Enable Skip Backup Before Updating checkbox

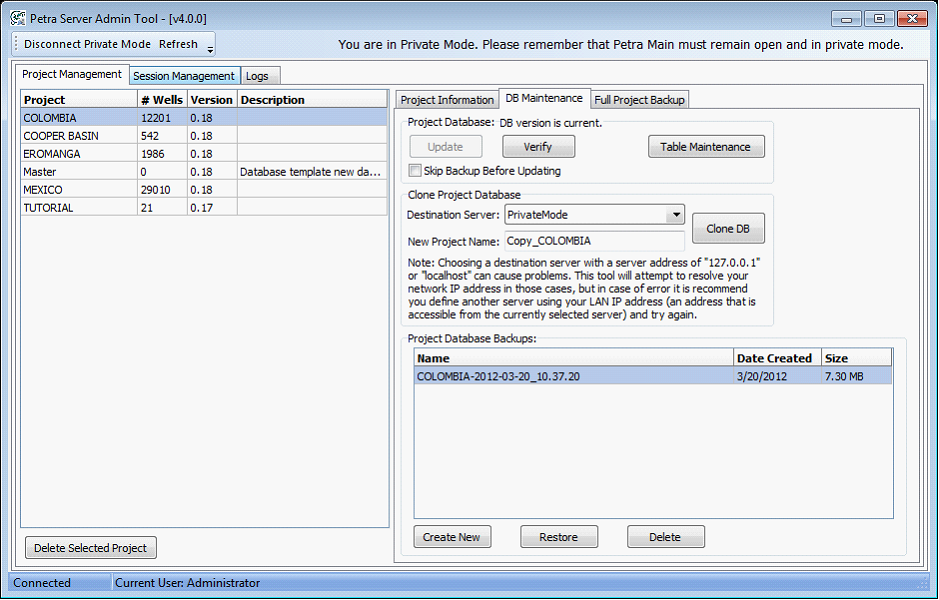click(415, 171)
